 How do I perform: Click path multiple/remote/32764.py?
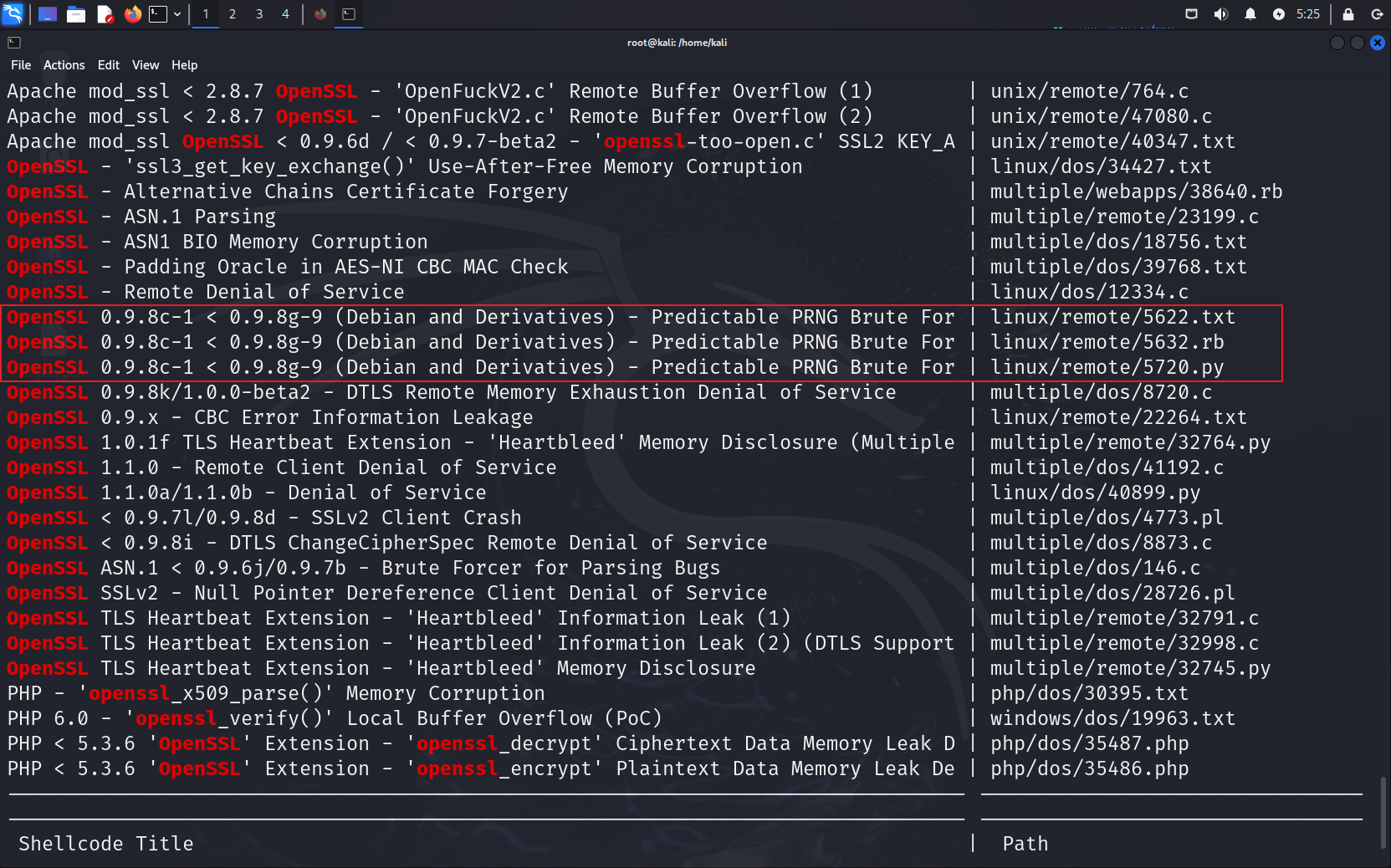pyautogui.click(x=1131, y=442)
